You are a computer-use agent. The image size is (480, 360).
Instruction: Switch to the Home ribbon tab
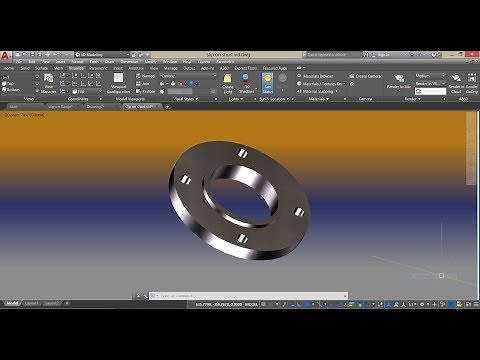click(x=9, y=68)
